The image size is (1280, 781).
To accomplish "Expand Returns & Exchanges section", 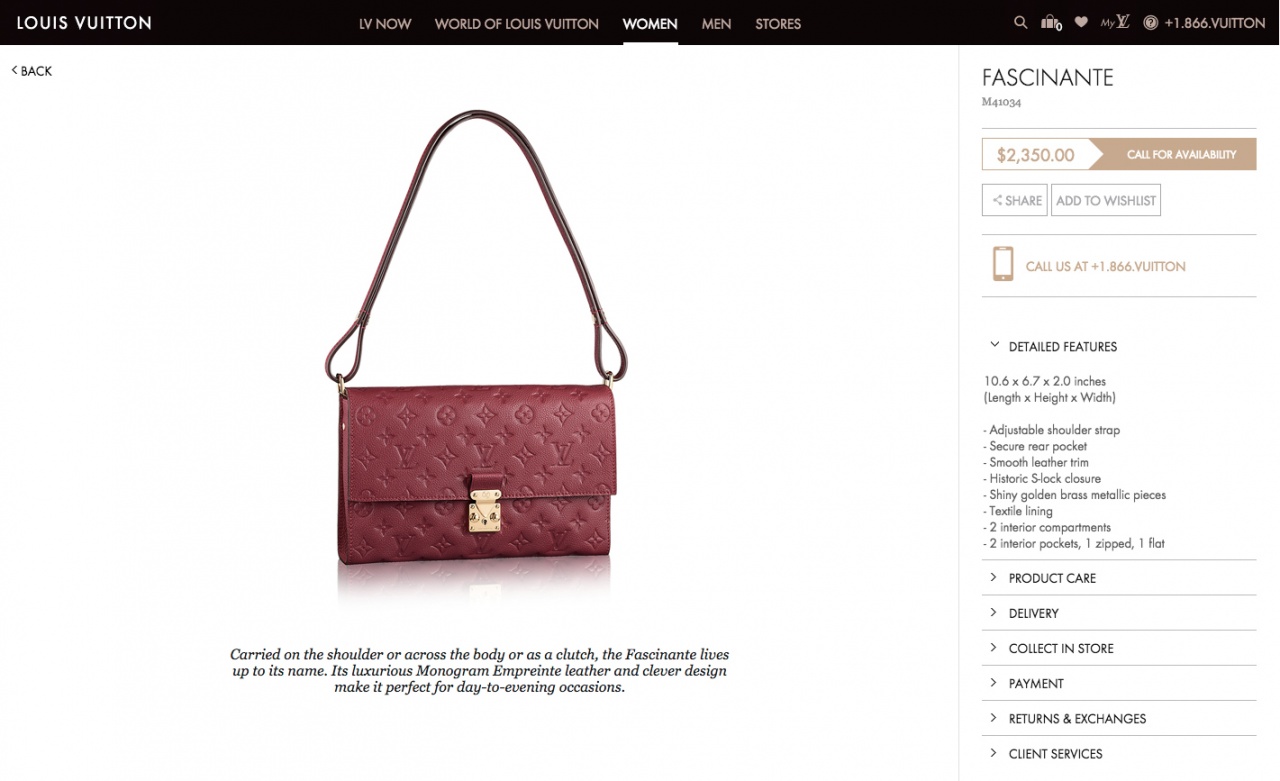I will pyautogui.click(x=1119, y=718).
